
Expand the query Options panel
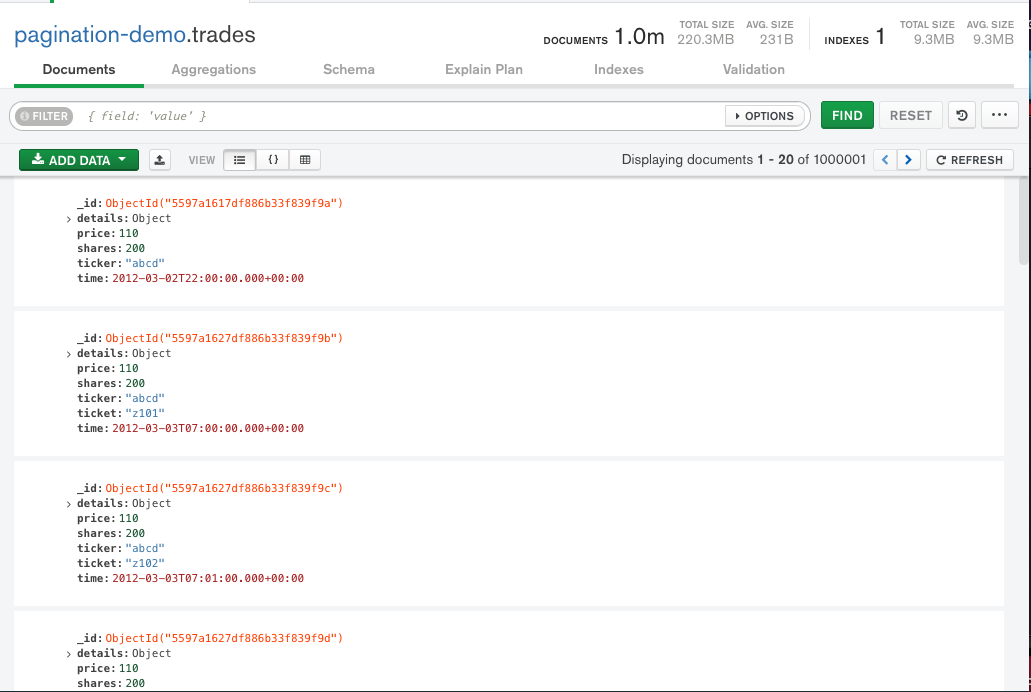(765, 116)
